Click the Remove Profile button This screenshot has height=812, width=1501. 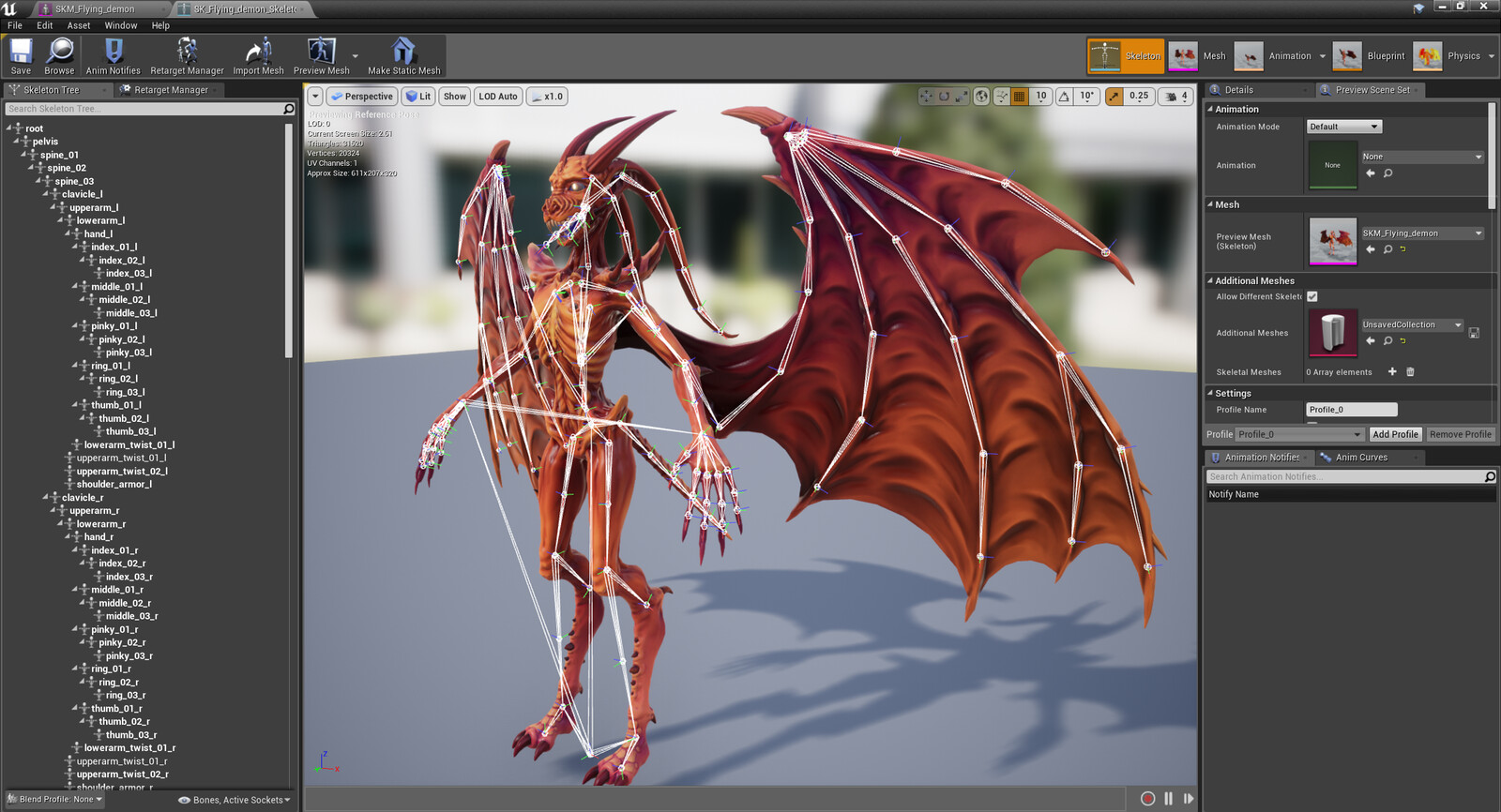tap(1460, 434)
